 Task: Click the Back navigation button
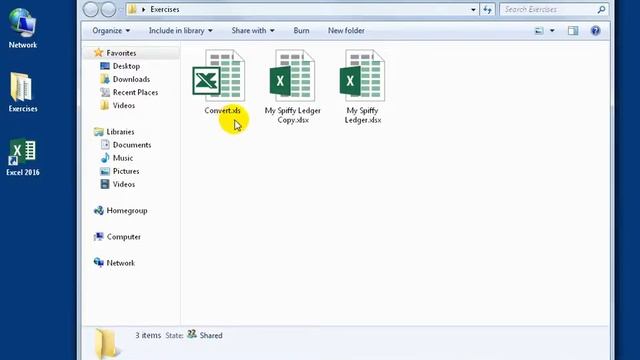pyautogui.click(x=91, y=9)
